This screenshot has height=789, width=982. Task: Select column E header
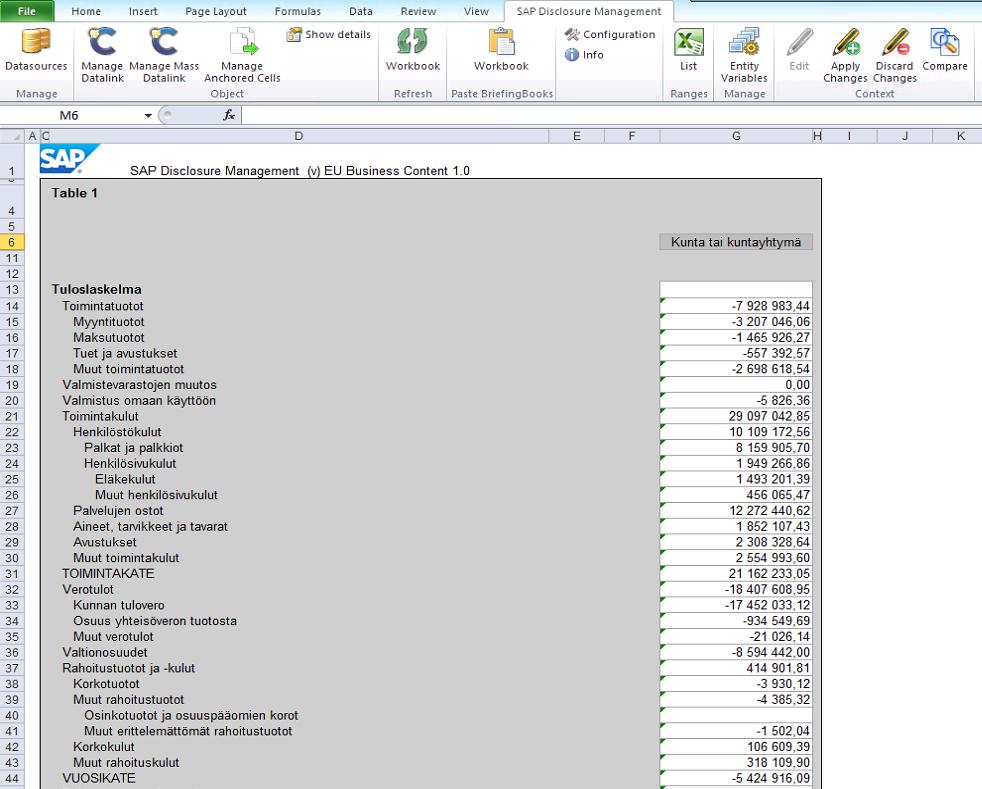tap(576, 136)
